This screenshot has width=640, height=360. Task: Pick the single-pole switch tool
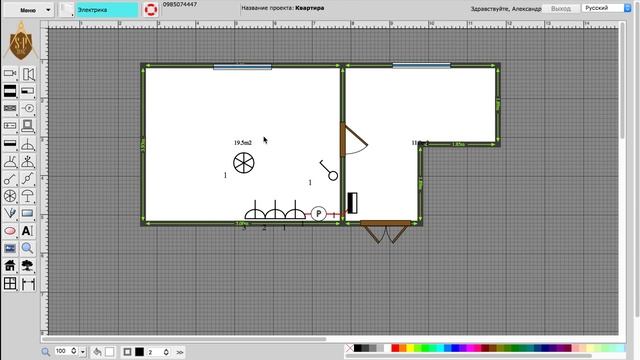(x=10, y=179)
